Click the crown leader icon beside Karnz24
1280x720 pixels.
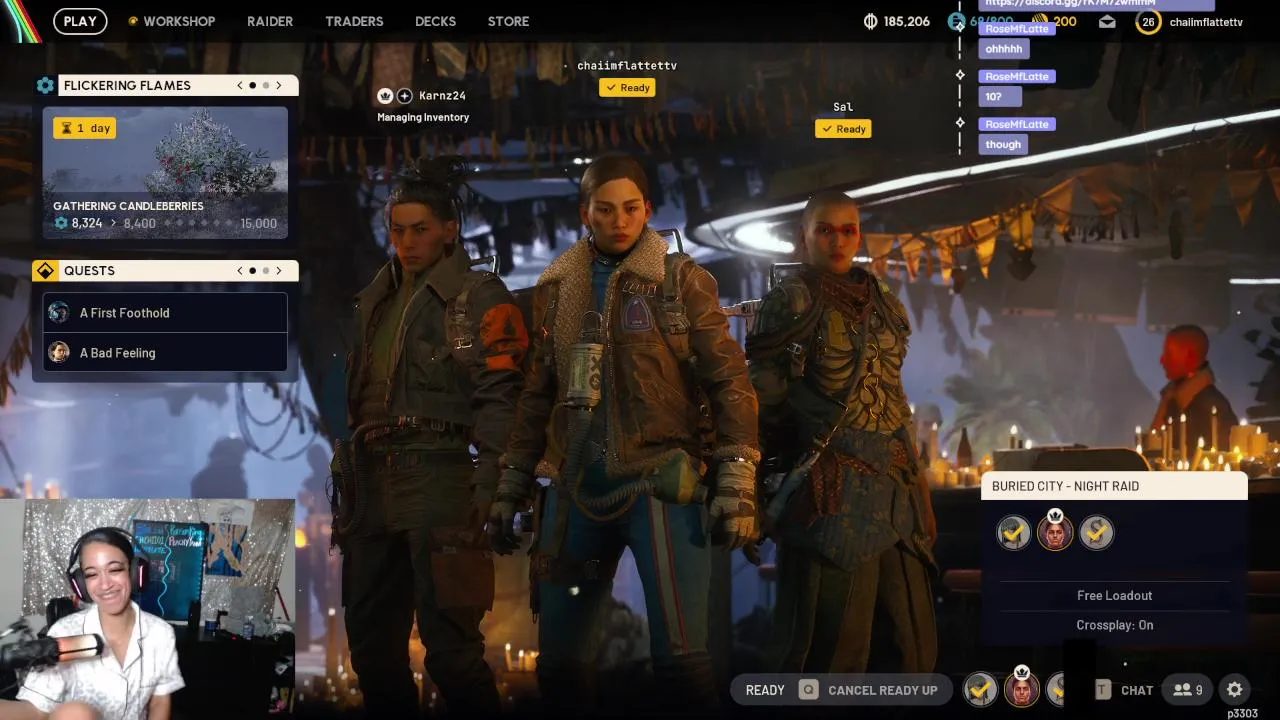pyautogui.click(x=385, y=96)
